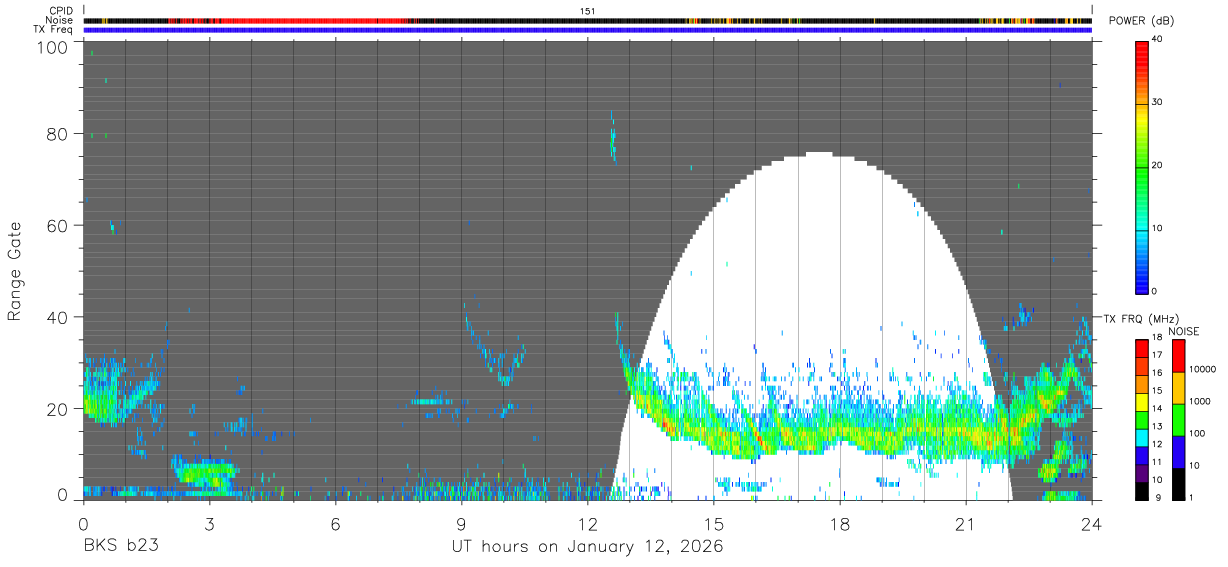
Task: Click y-axis tick label '80'
Action: (57, 134)
